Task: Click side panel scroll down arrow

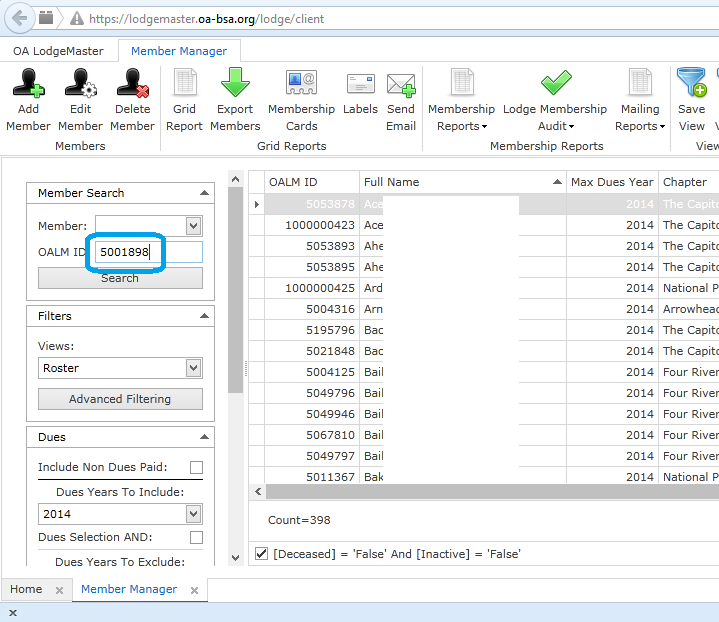Action: [x=236, y=558]
